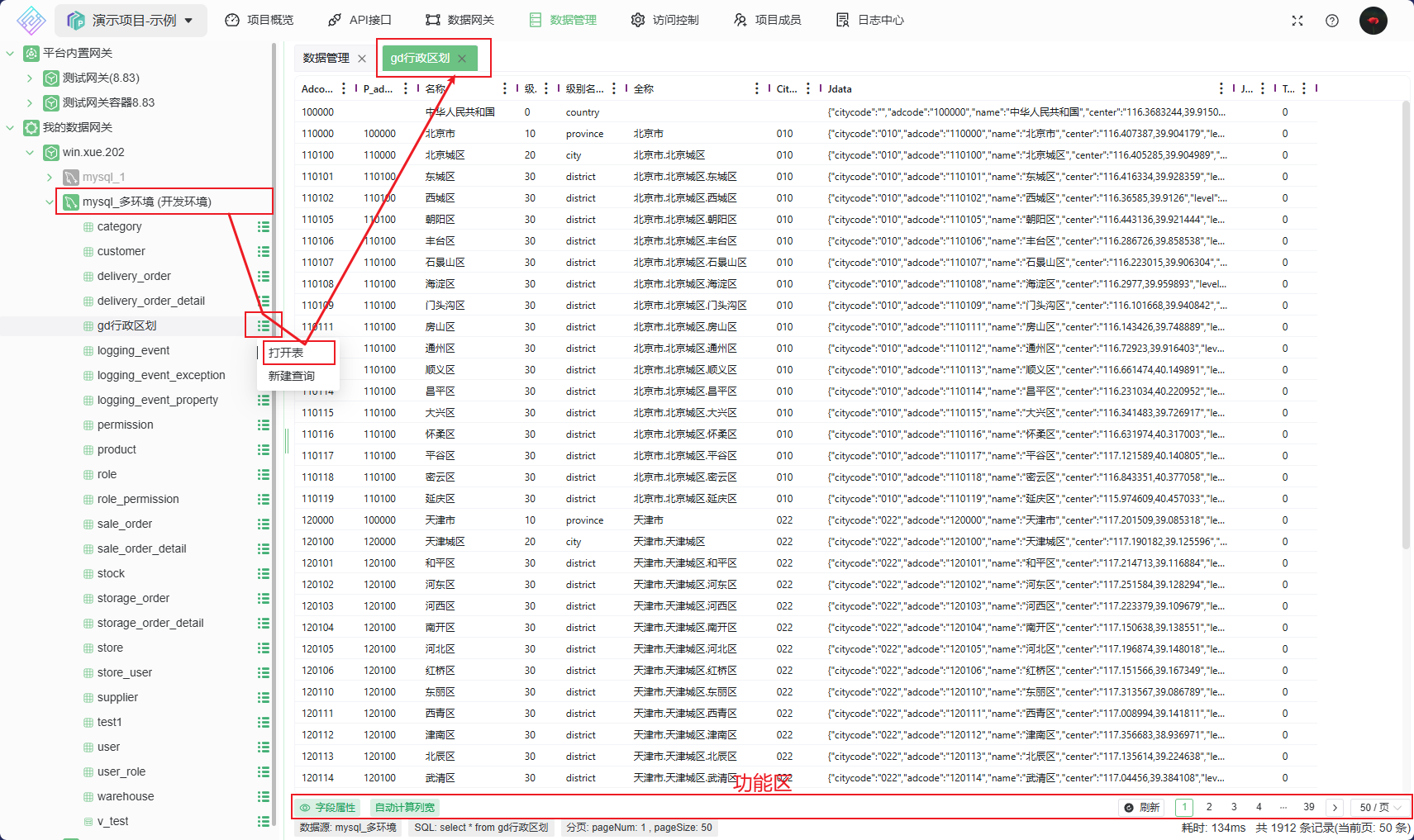Open the 50/页 page size dropdown
Image resolution: width=1414 pixels, height=840 pixels.
[x=1380, y=807]
